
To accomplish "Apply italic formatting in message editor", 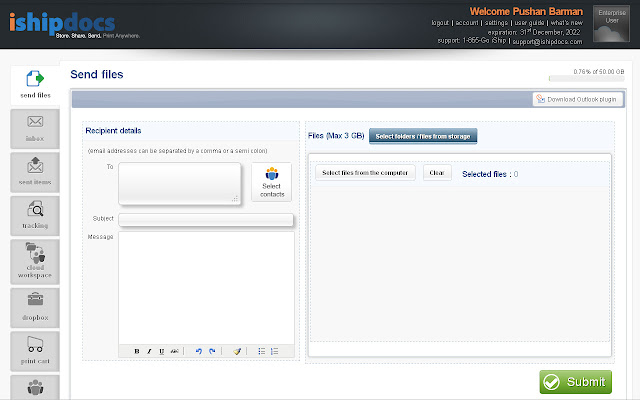I will tap(149, 351).
